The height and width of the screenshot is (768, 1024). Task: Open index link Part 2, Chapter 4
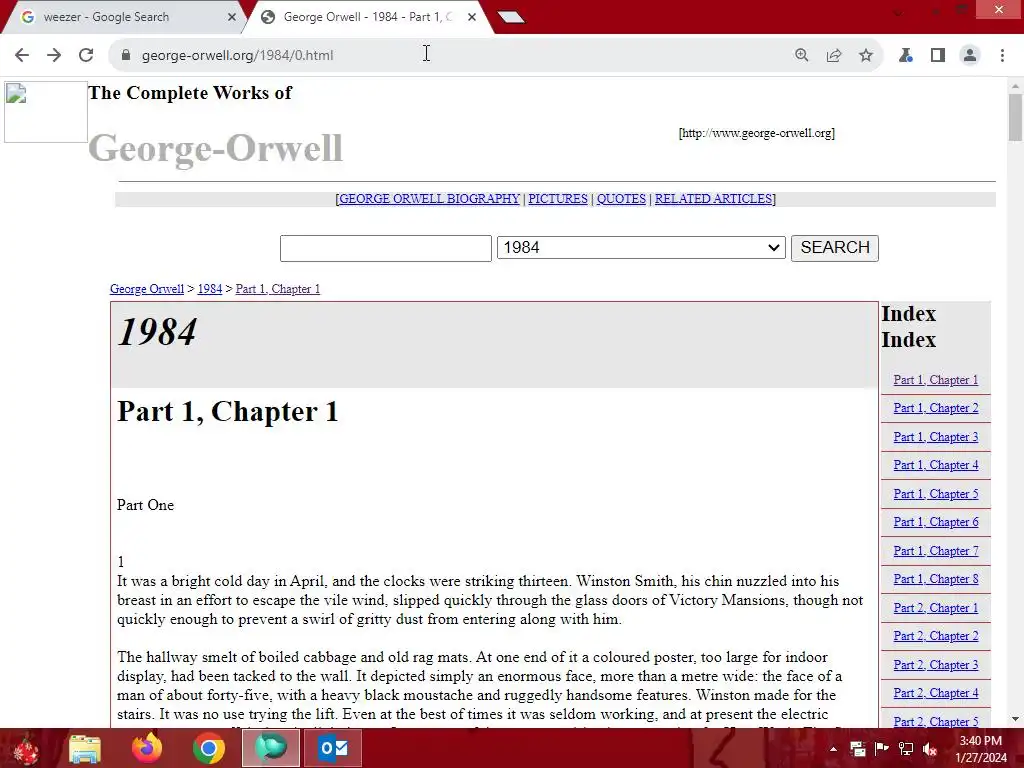[936, 693]
